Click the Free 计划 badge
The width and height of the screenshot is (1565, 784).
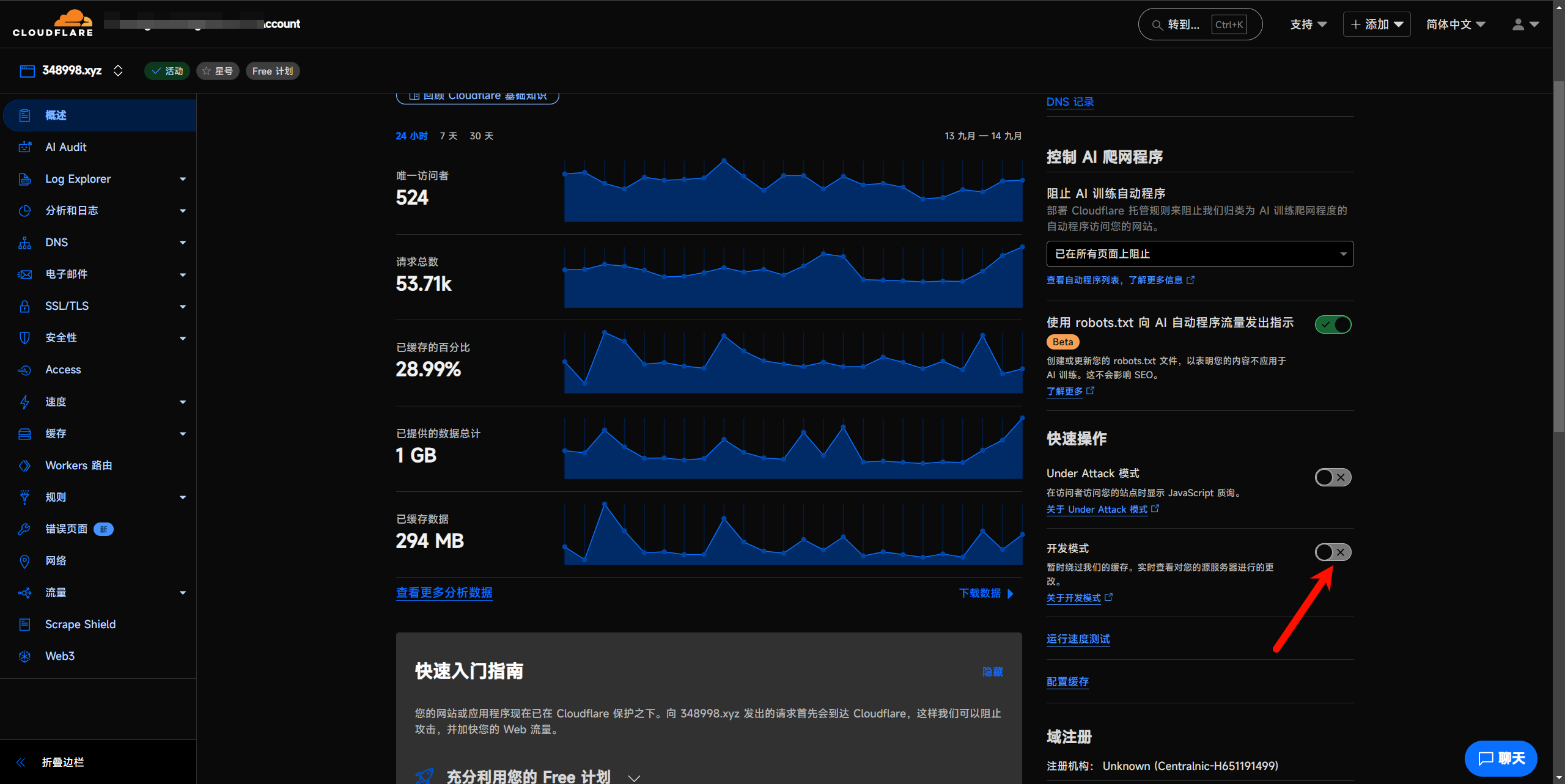tap(273, 71)
